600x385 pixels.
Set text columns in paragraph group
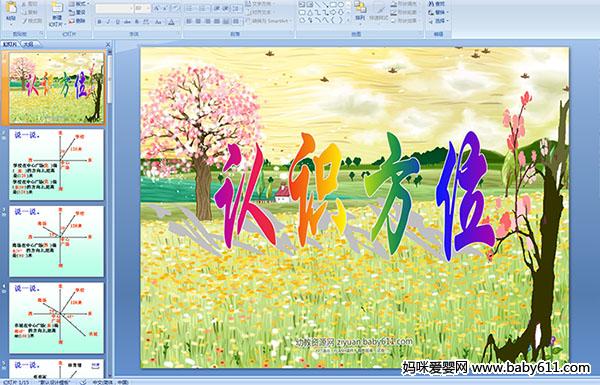coord(236,21)
